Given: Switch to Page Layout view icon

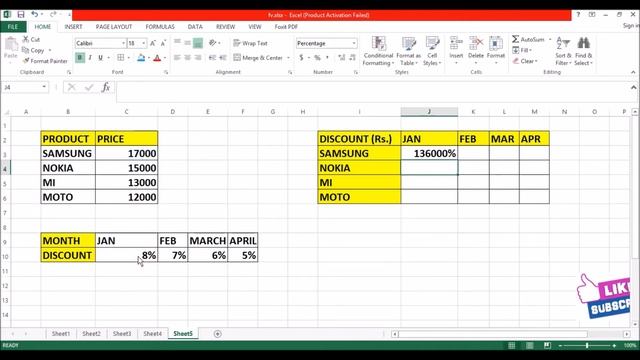Looking at the screenshot, I should (x=529, y=346).
